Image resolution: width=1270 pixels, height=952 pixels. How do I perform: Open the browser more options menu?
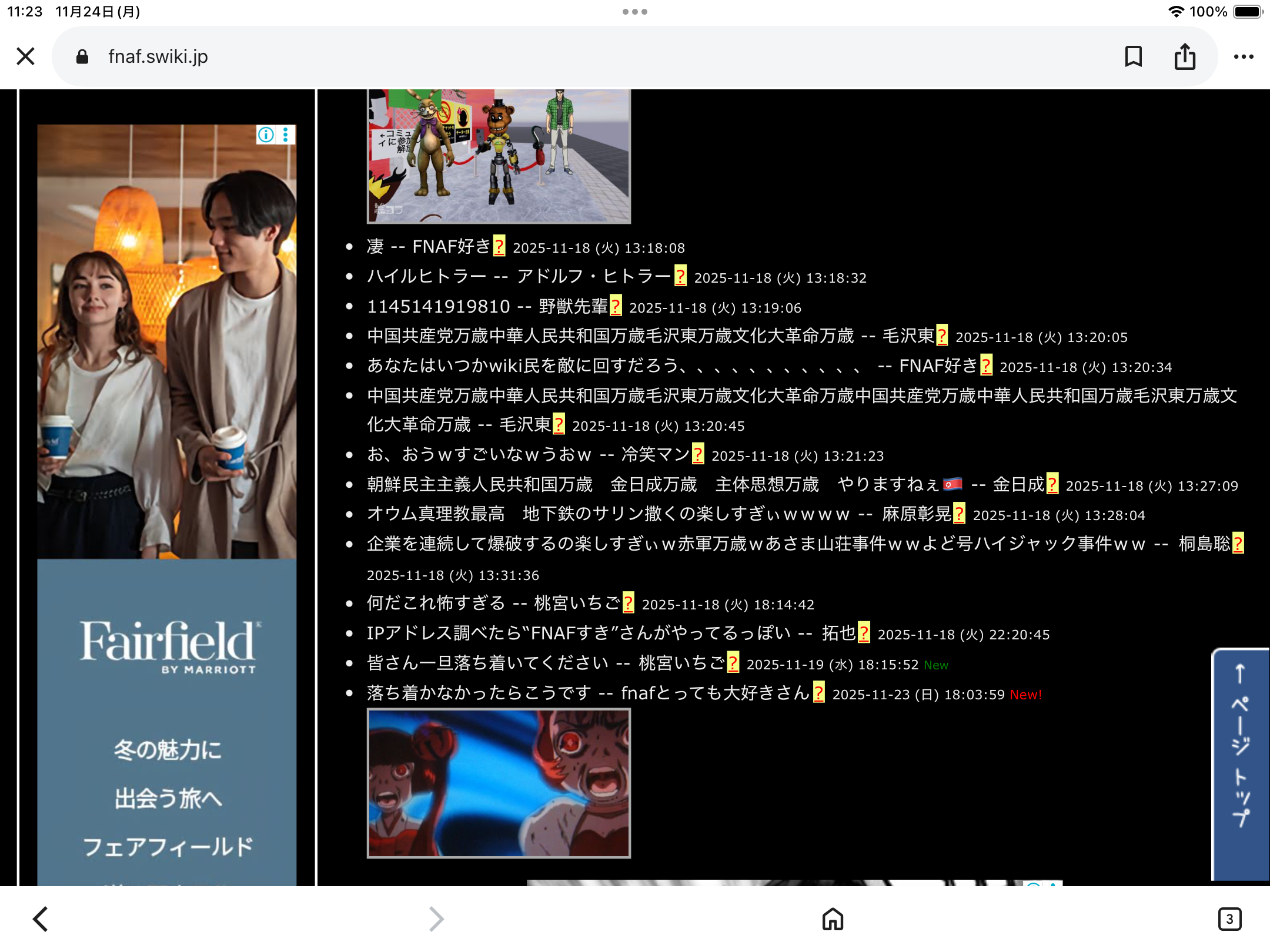click(1243, 56)
